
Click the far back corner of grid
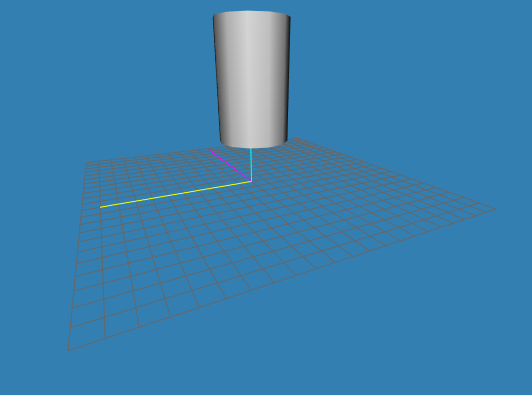point(298,138)
